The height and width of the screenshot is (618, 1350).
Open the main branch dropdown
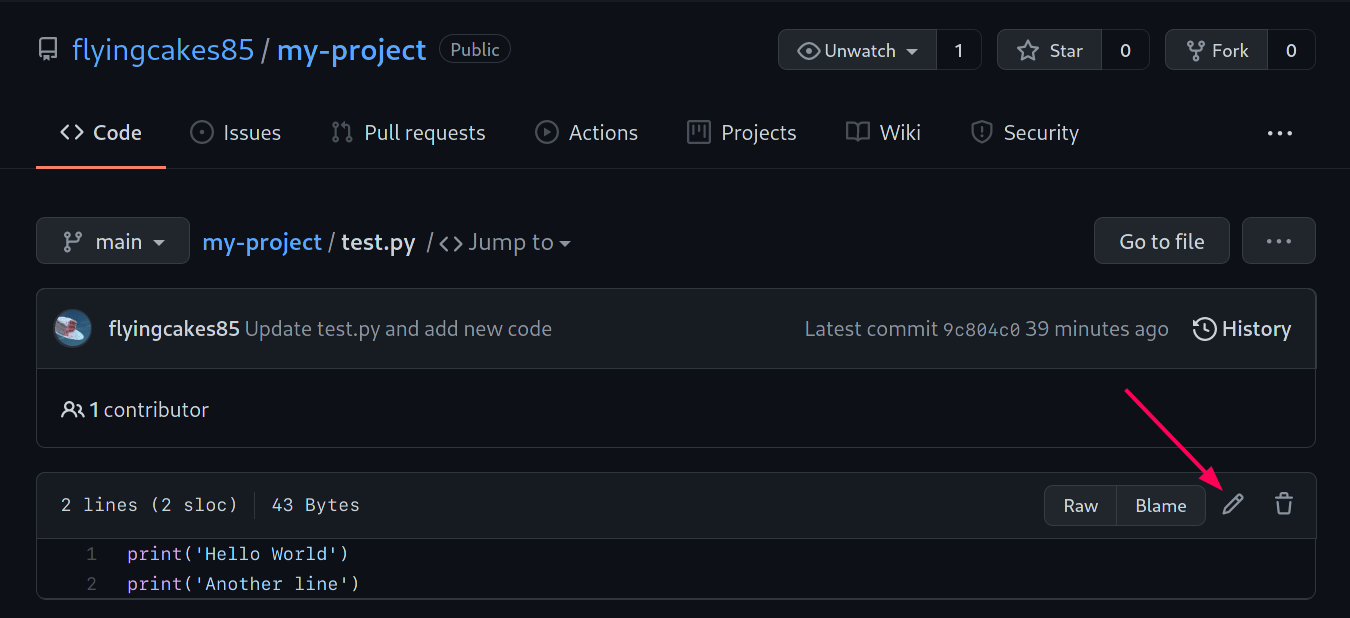click(x=113, y=241)
